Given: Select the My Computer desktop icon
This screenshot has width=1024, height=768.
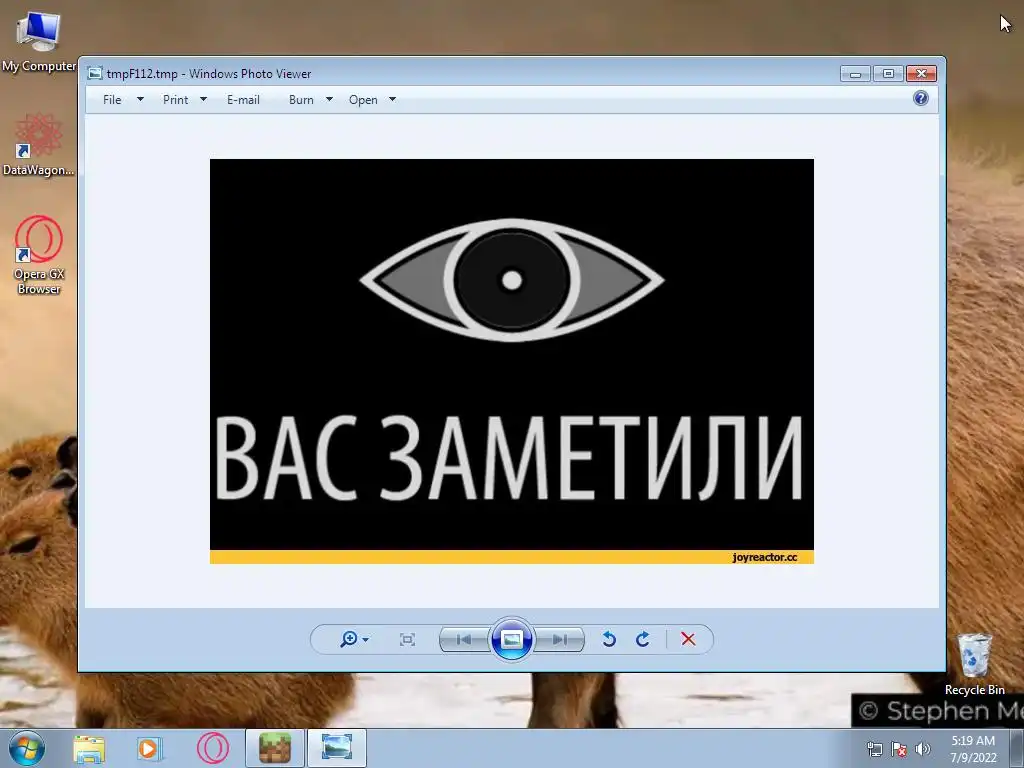Looking at the screenshot, I should click(39, 42).
